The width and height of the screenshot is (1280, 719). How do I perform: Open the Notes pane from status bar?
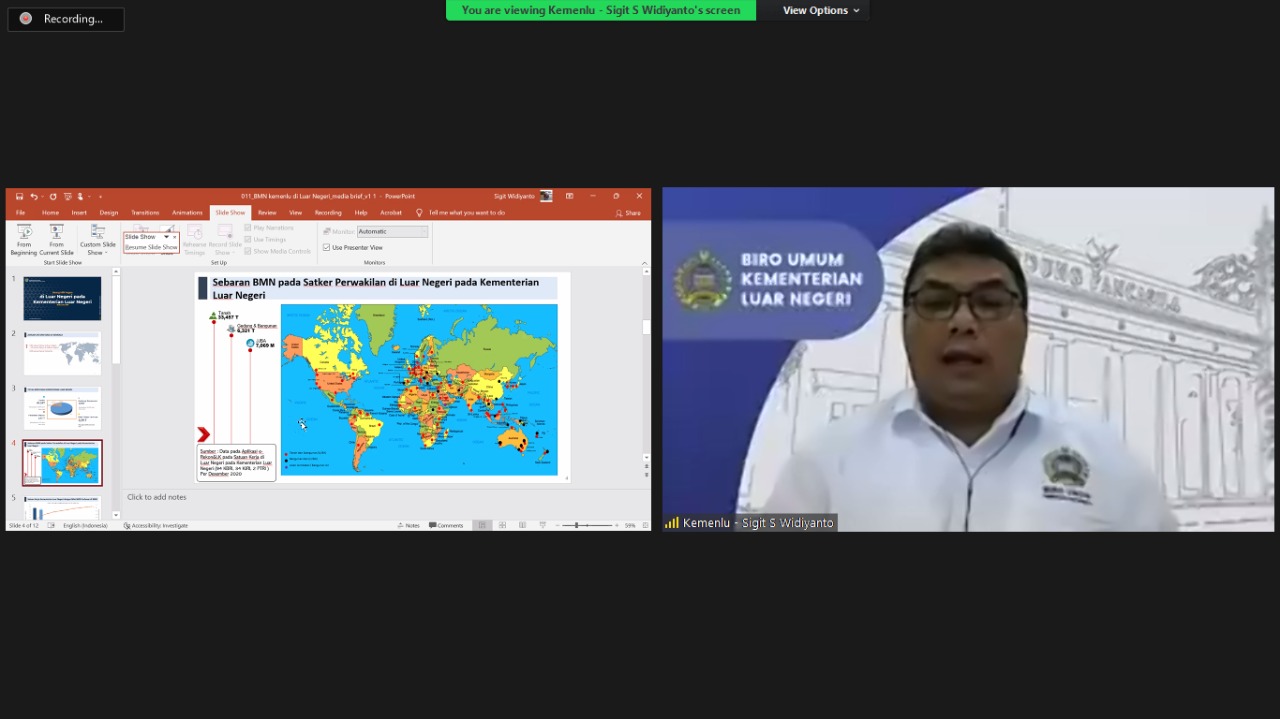pos(408,525)
